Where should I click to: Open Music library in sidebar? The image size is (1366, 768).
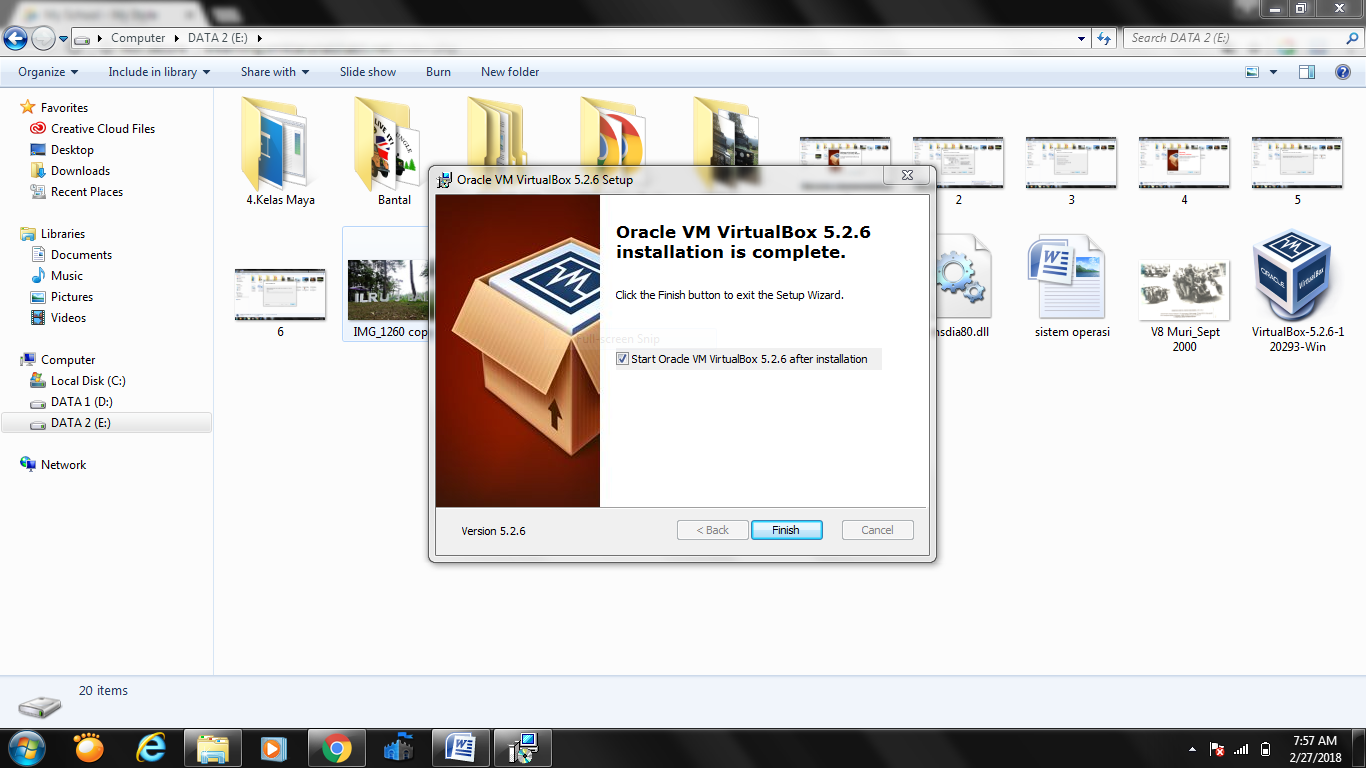(x=67, y=276)
